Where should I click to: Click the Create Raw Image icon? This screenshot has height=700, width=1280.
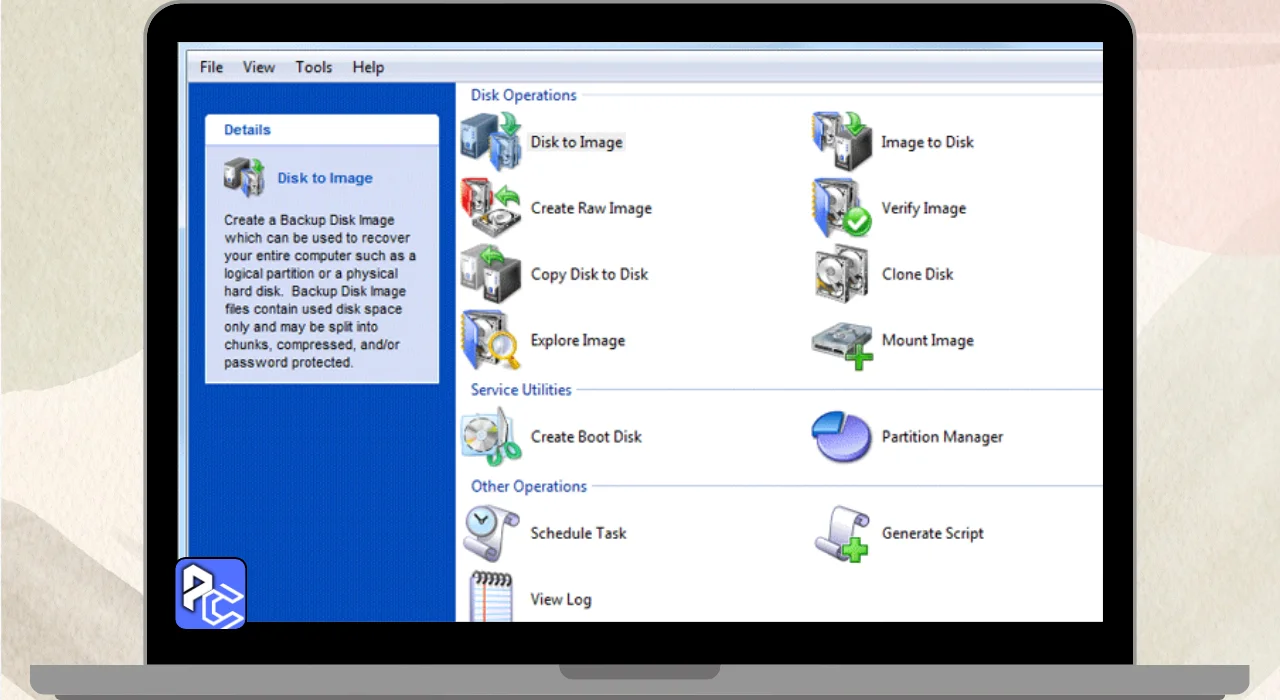(491, 207)
